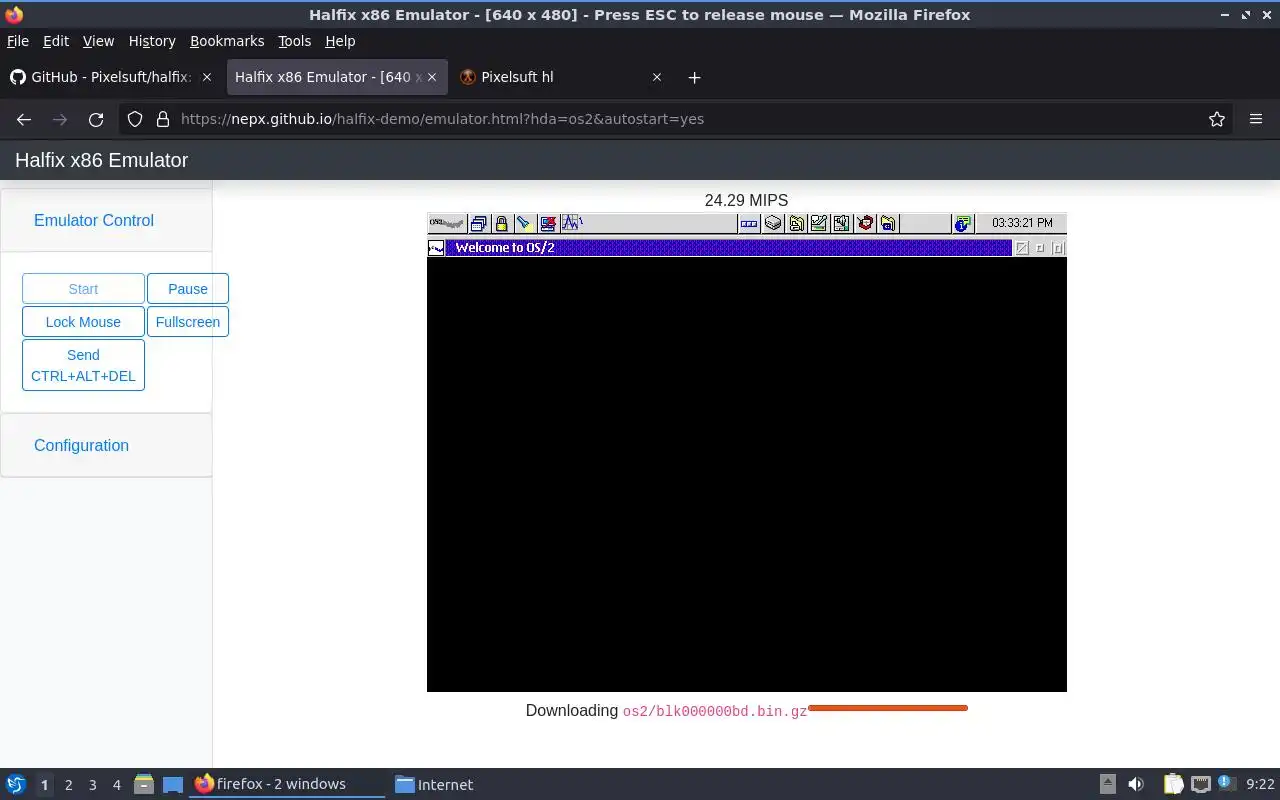
Task: Open the Tools menu
Action: pos(295,41)
